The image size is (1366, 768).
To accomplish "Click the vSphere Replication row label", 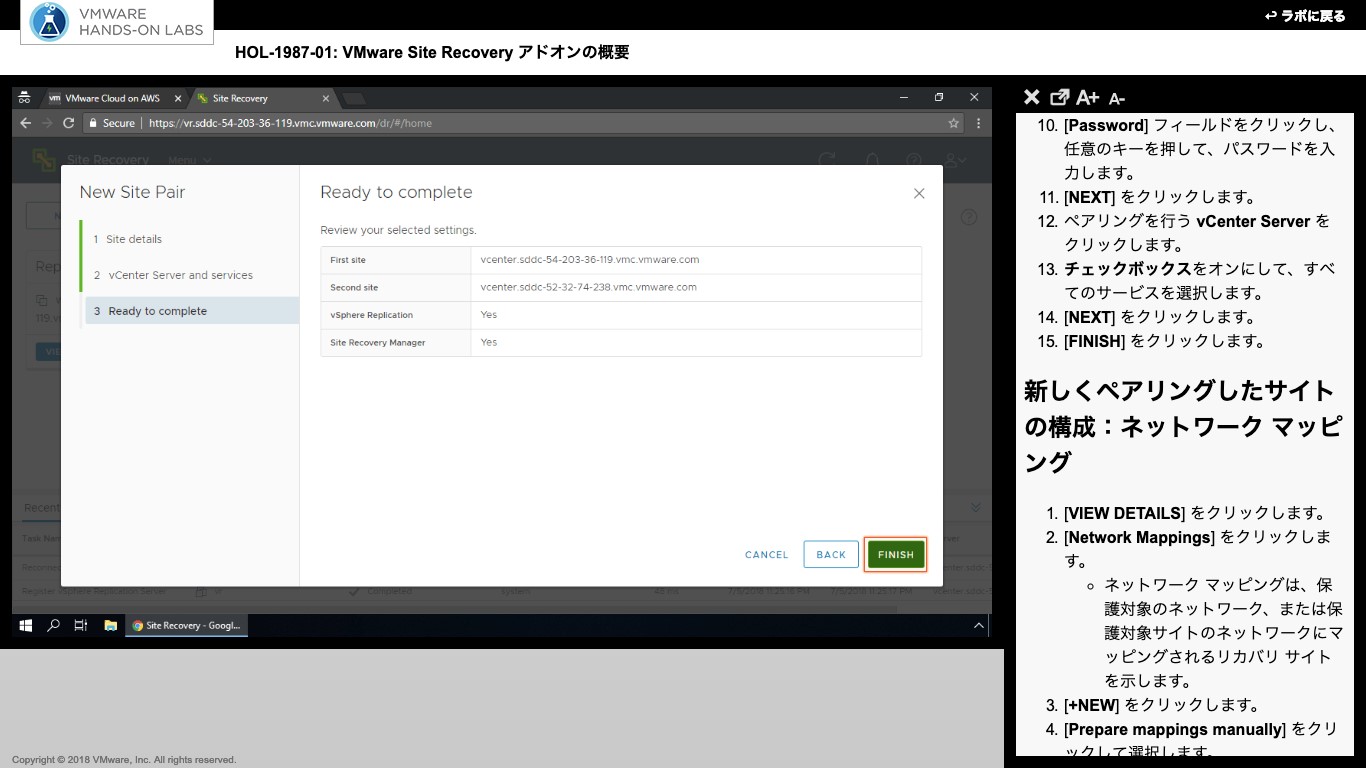I will pyautogui.click(x=371, y=315).
